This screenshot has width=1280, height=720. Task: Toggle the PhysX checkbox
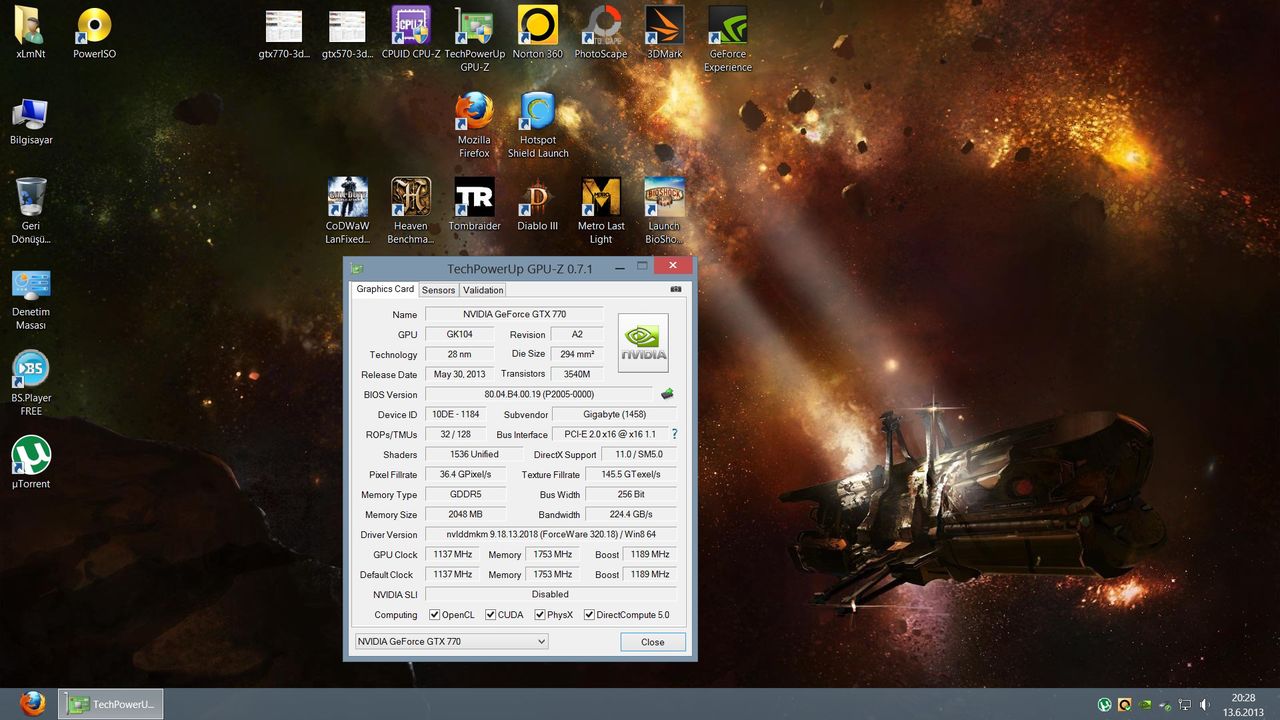pyautogui.click(x=540, y=615)
